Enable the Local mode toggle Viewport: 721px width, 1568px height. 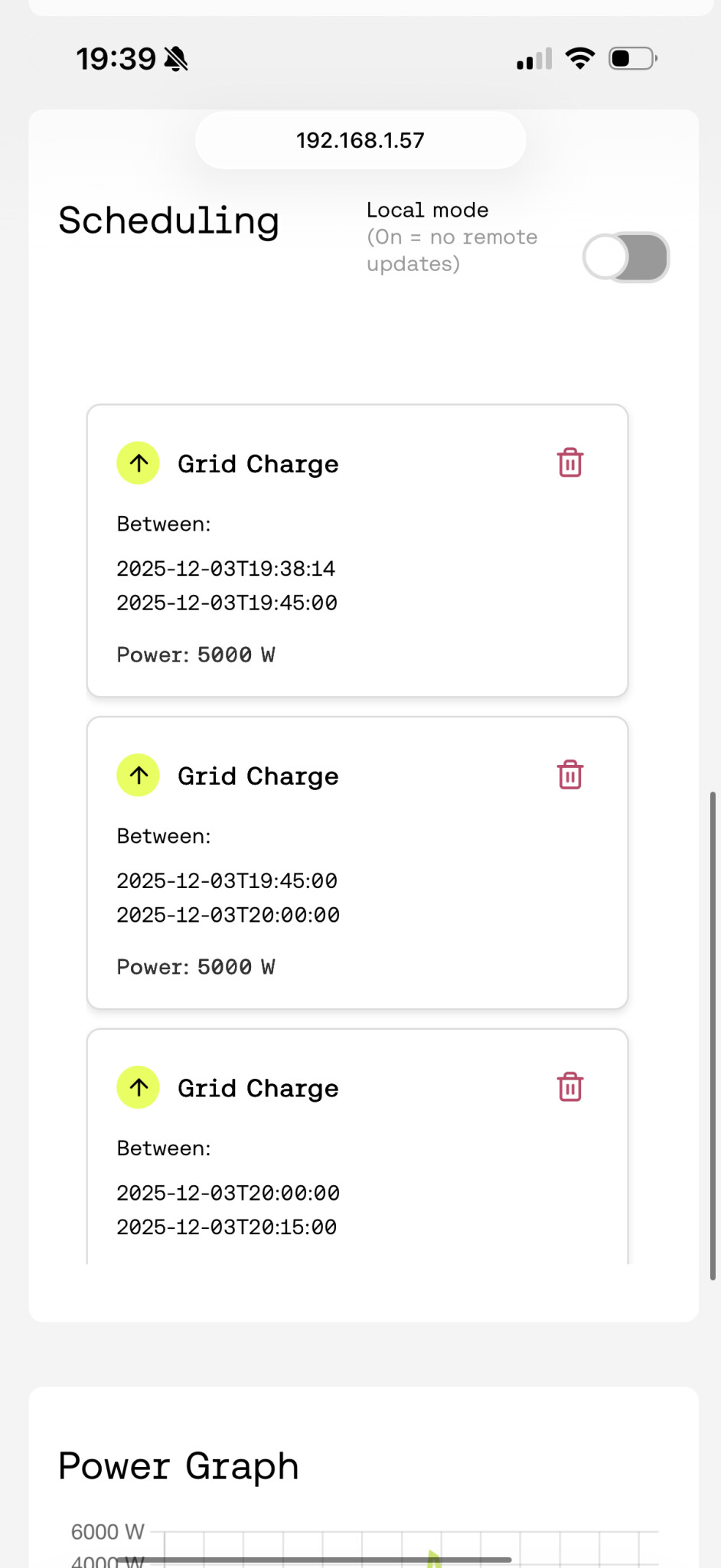pyautogui.click(x=626, y=257)
